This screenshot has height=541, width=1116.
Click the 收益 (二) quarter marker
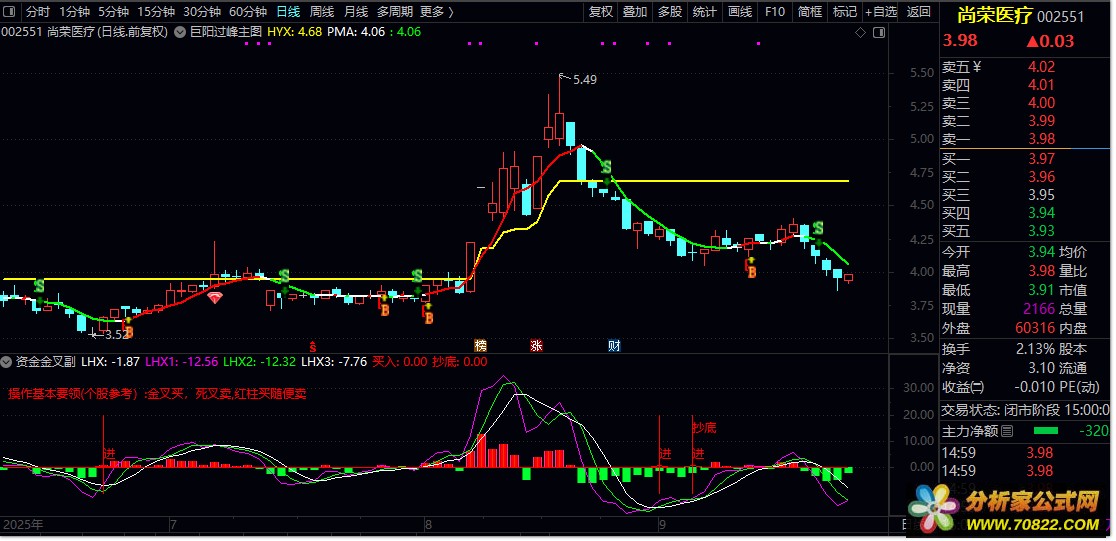tap(977, 388)
